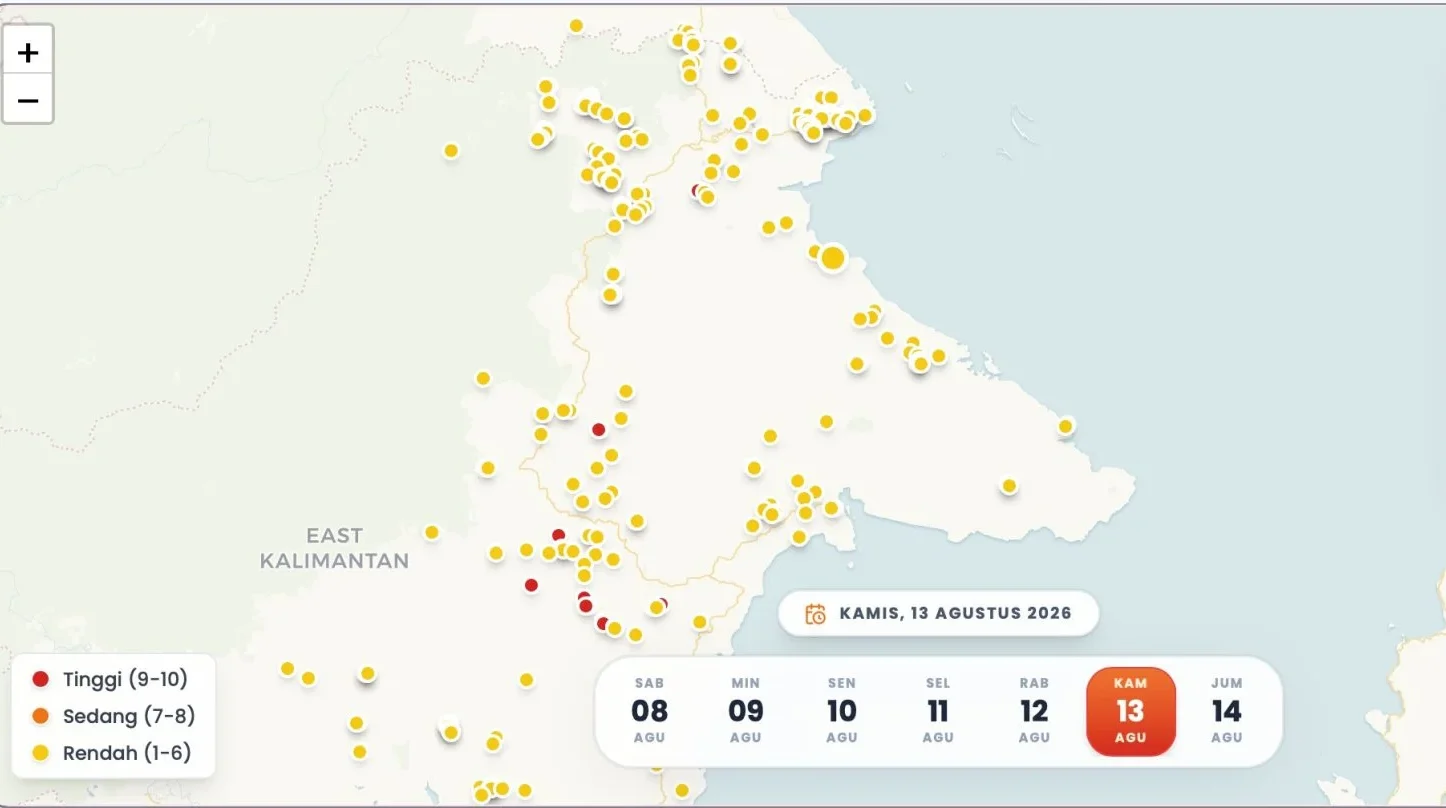
Task: Select Tuesday 11 AGU date
Action: [937, 711]
